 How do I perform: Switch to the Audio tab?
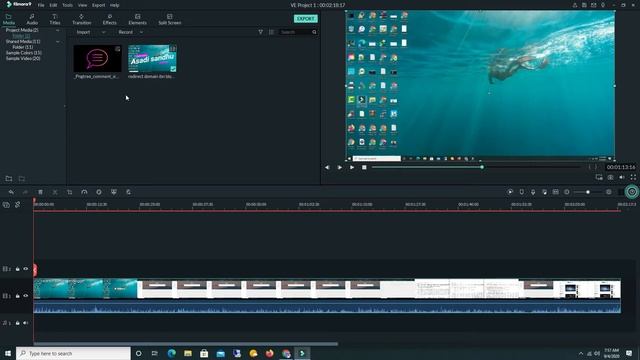click(x=32, y=19)
